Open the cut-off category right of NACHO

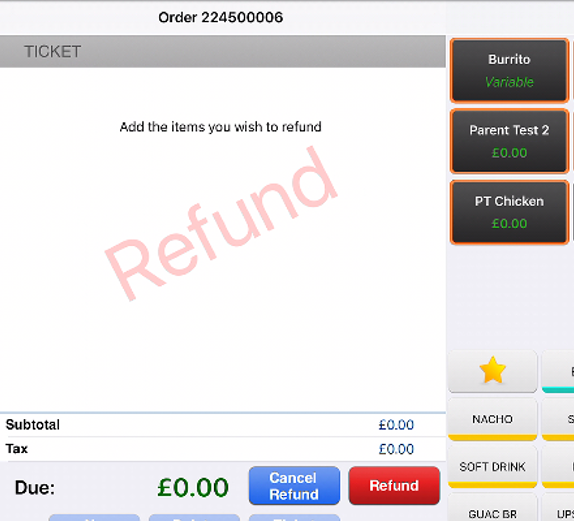(558, 419)
